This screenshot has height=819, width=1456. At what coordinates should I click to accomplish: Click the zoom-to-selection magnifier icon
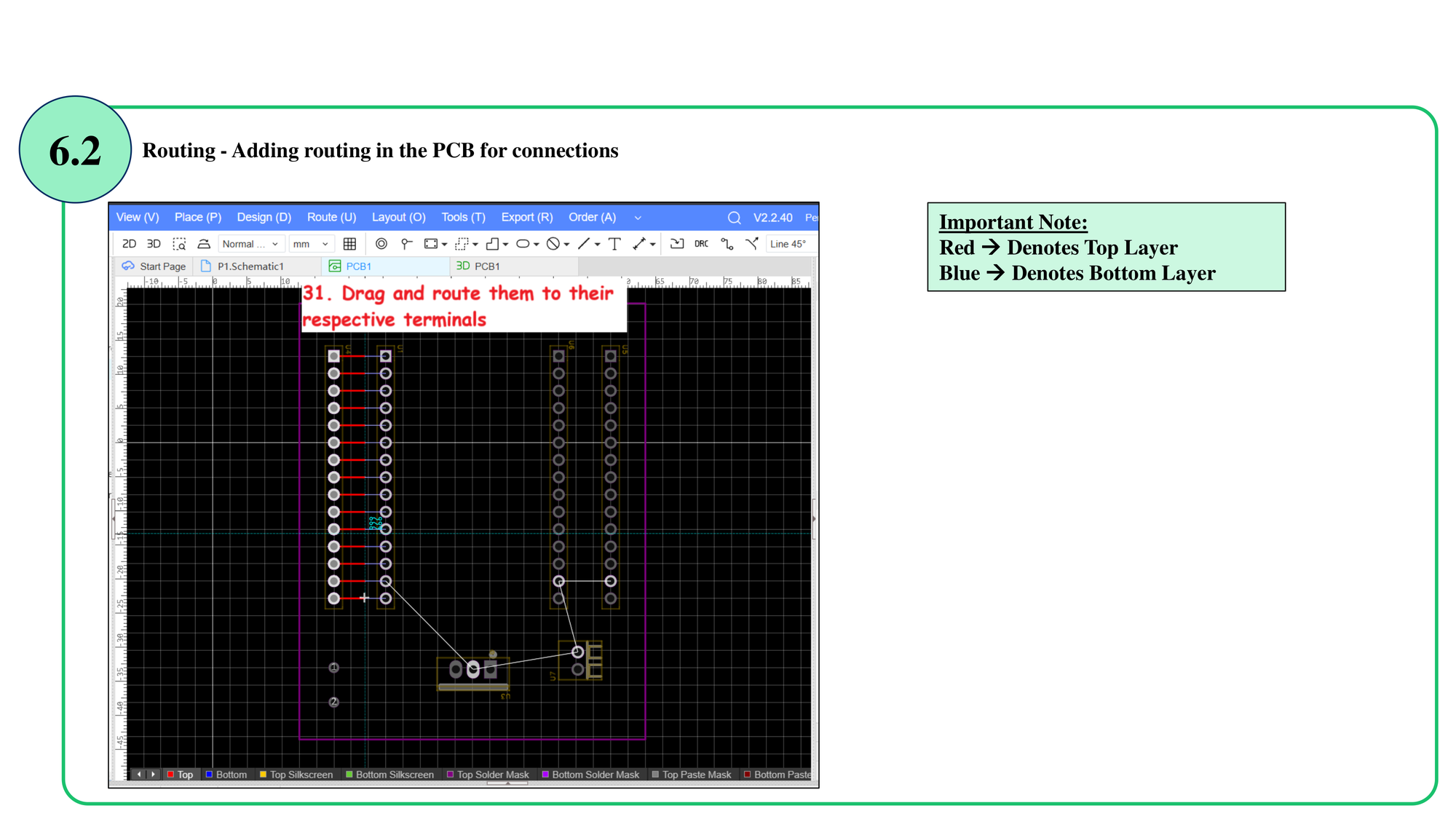pyautogui.click(x=179, y=244)
